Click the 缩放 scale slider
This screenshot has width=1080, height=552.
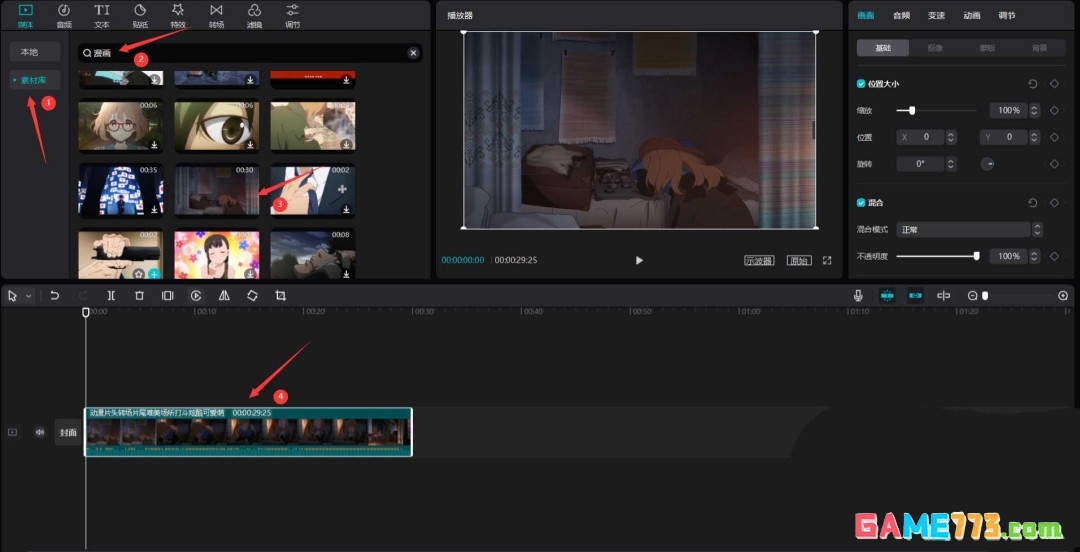[936, 110]
